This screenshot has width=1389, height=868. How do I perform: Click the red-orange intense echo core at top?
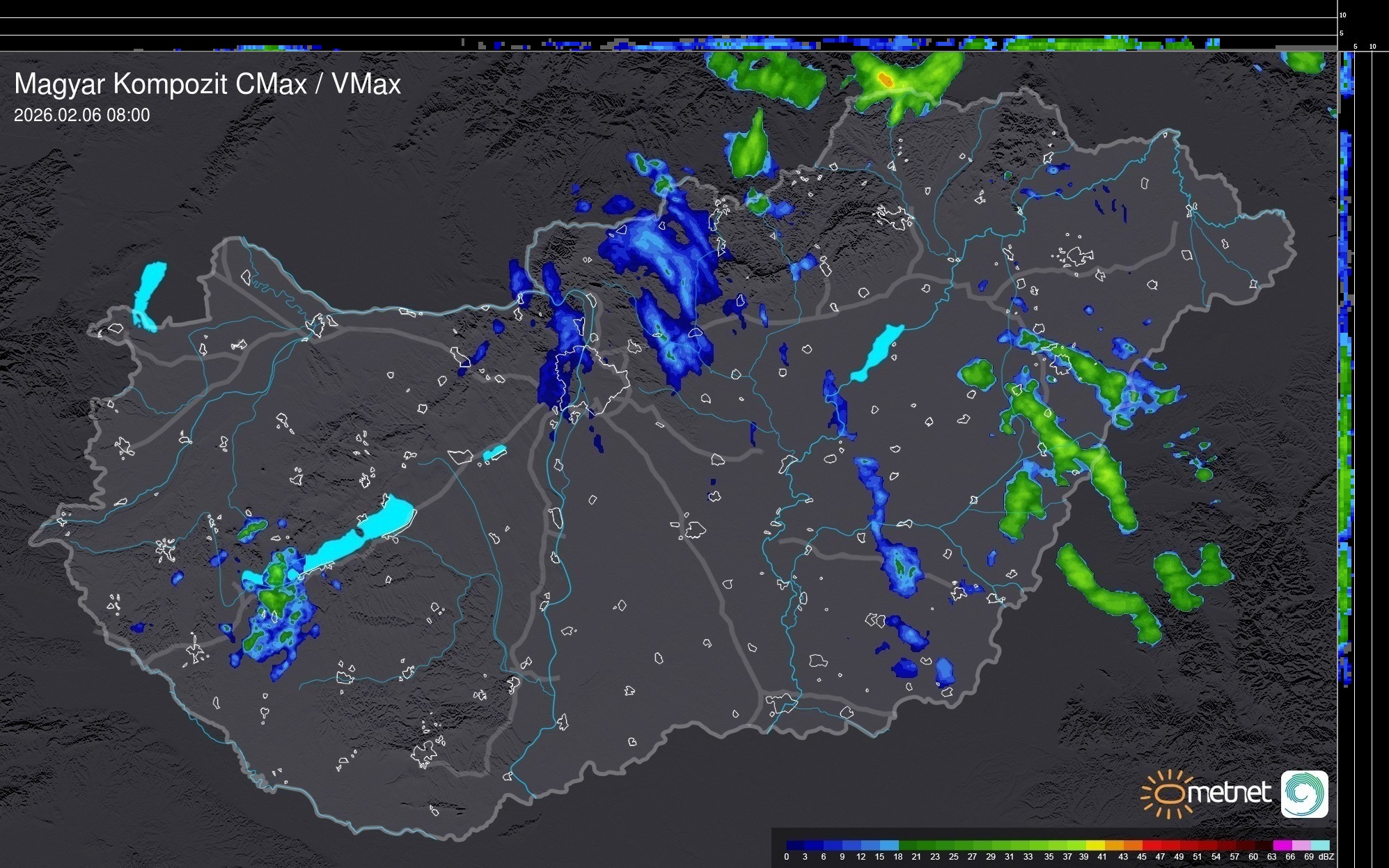885,79
